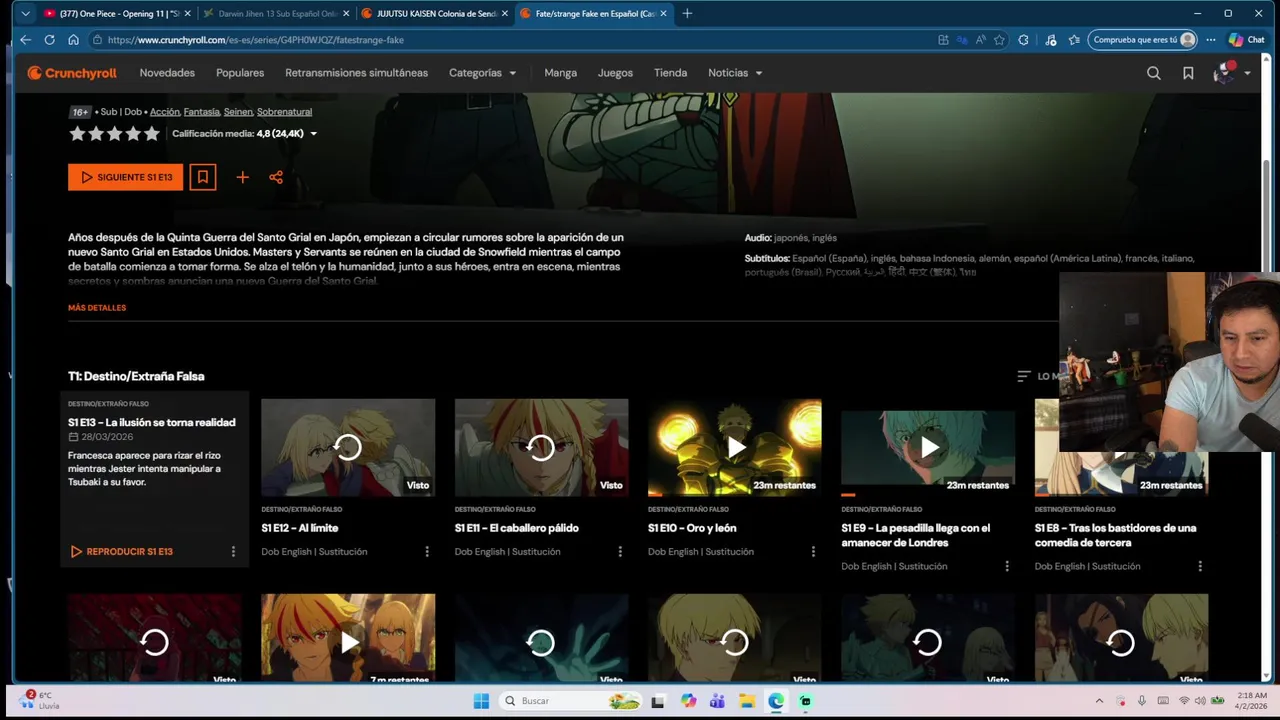Viewport: 1280px width, 720px height.
Task: Resume second-row episode with 7 m restantes
Action: tap(348, 640)
